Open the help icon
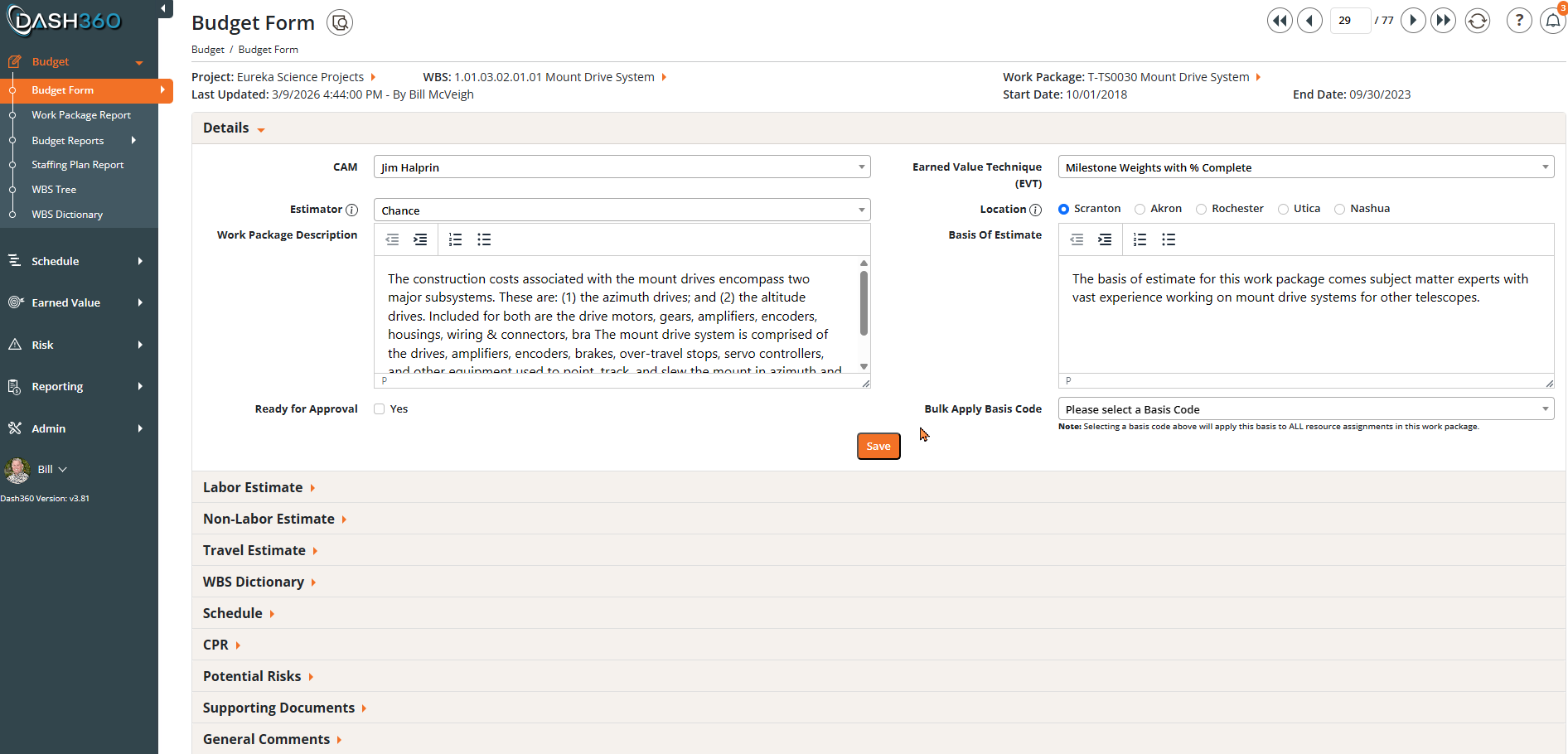 tap(1519, 21)
